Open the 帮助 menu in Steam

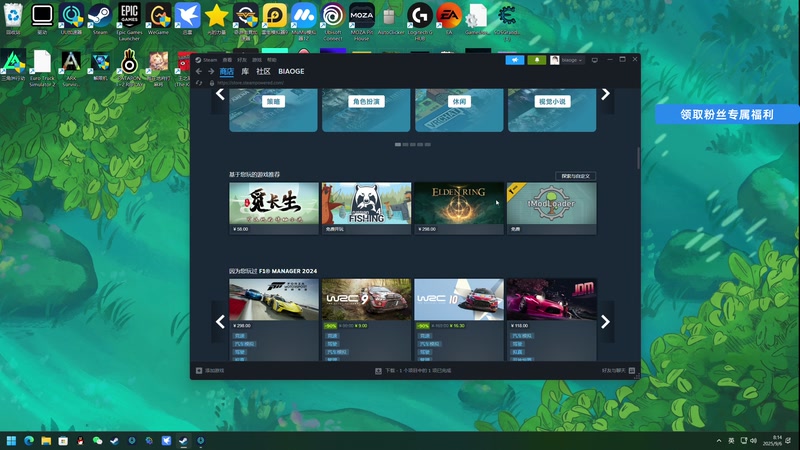pos(272,60)
